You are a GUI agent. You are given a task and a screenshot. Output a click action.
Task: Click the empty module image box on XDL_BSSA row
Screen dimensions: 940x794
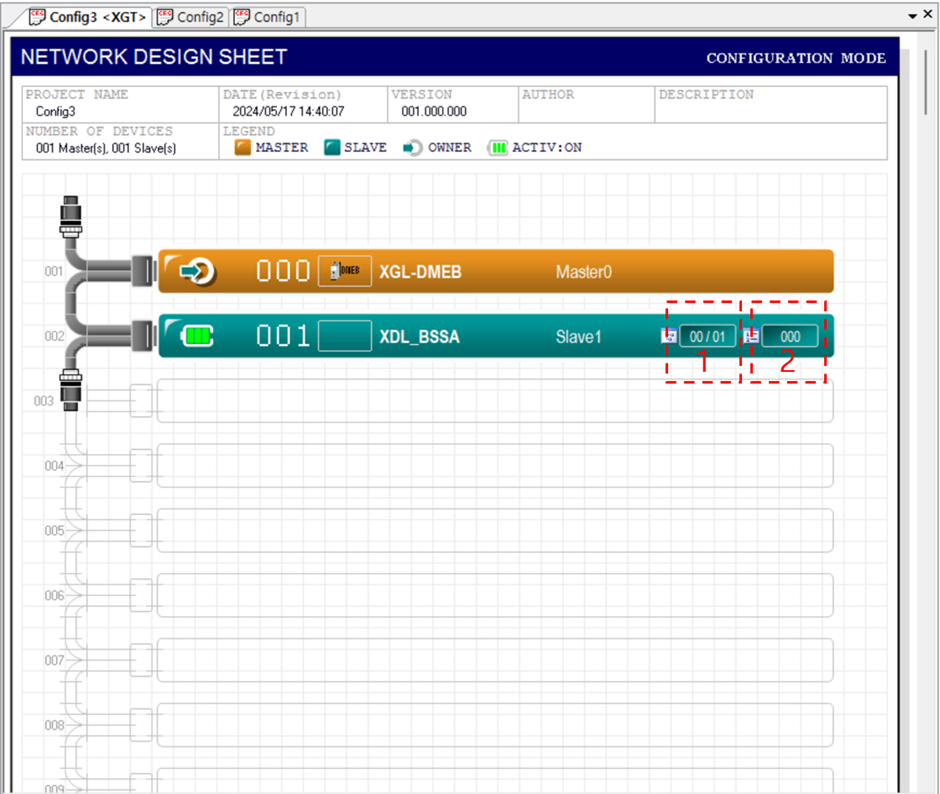tap(345, 336)
